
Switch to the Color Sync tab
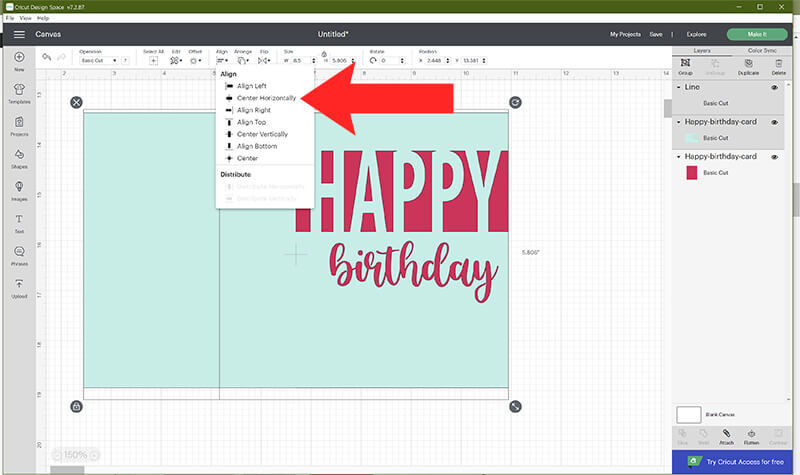click(763, 50)
